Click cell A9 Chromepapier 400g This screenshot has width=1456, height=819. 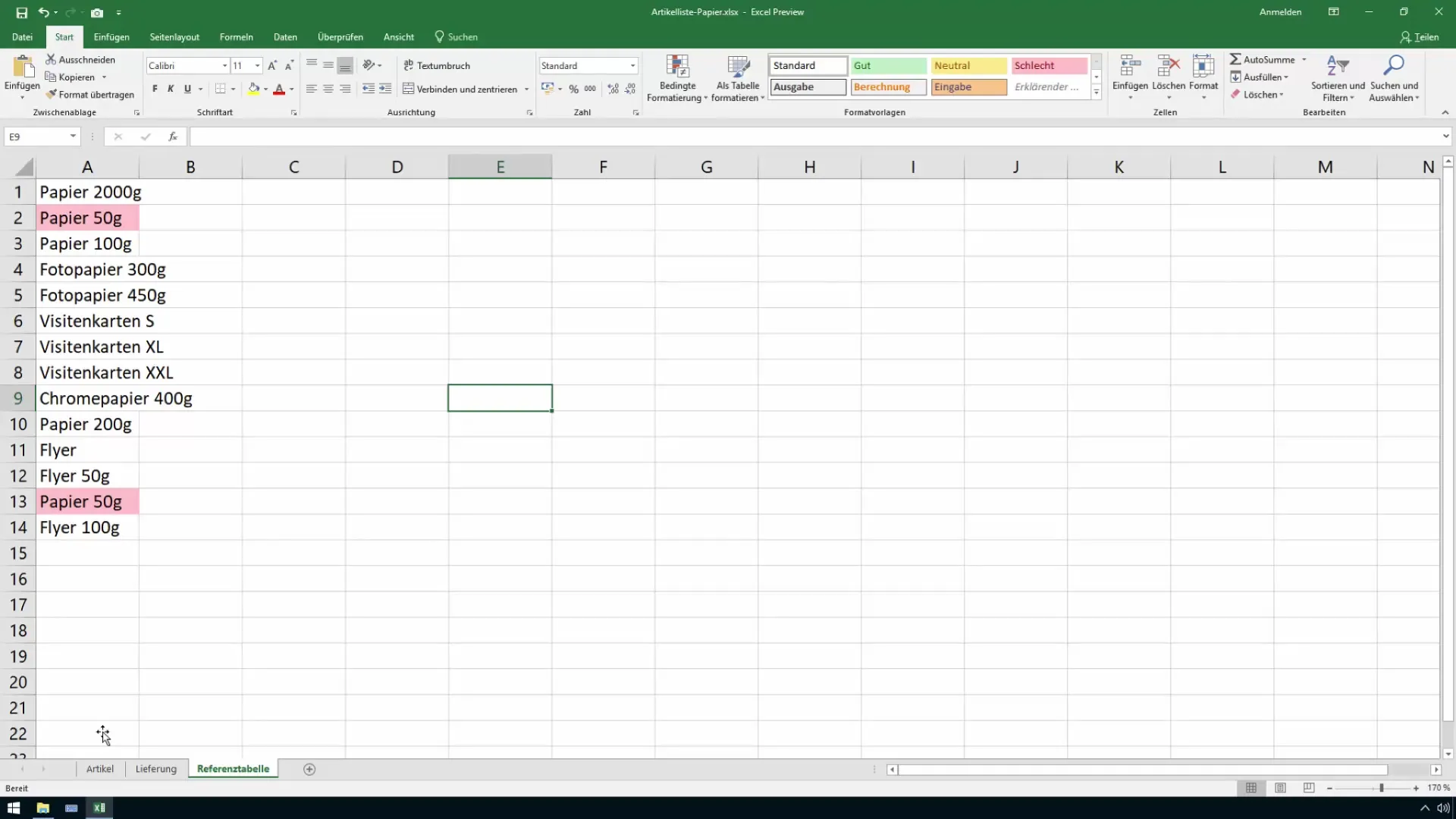87,398
